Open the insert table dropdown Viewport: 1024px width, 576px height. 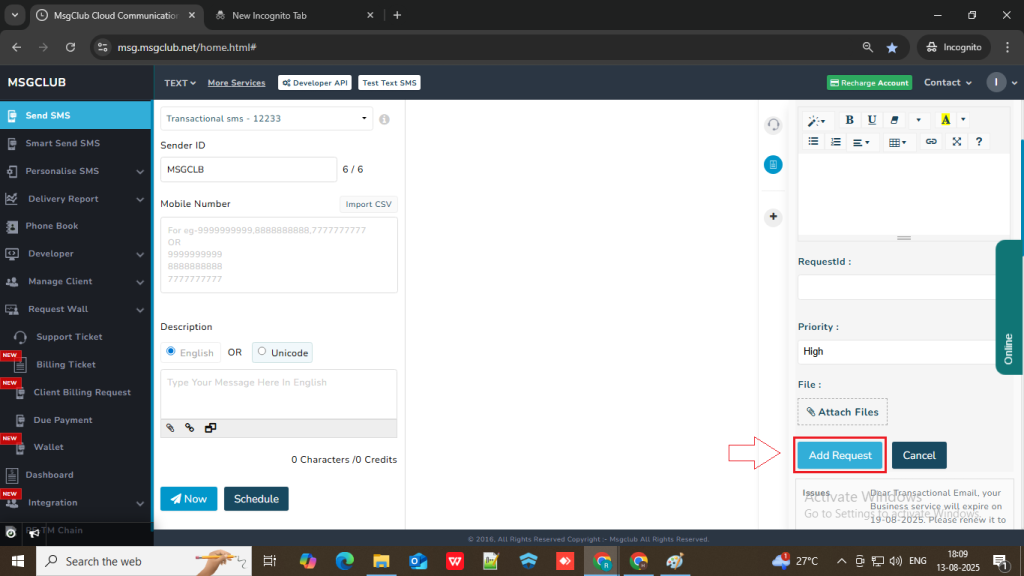click(x=897, y=142)
